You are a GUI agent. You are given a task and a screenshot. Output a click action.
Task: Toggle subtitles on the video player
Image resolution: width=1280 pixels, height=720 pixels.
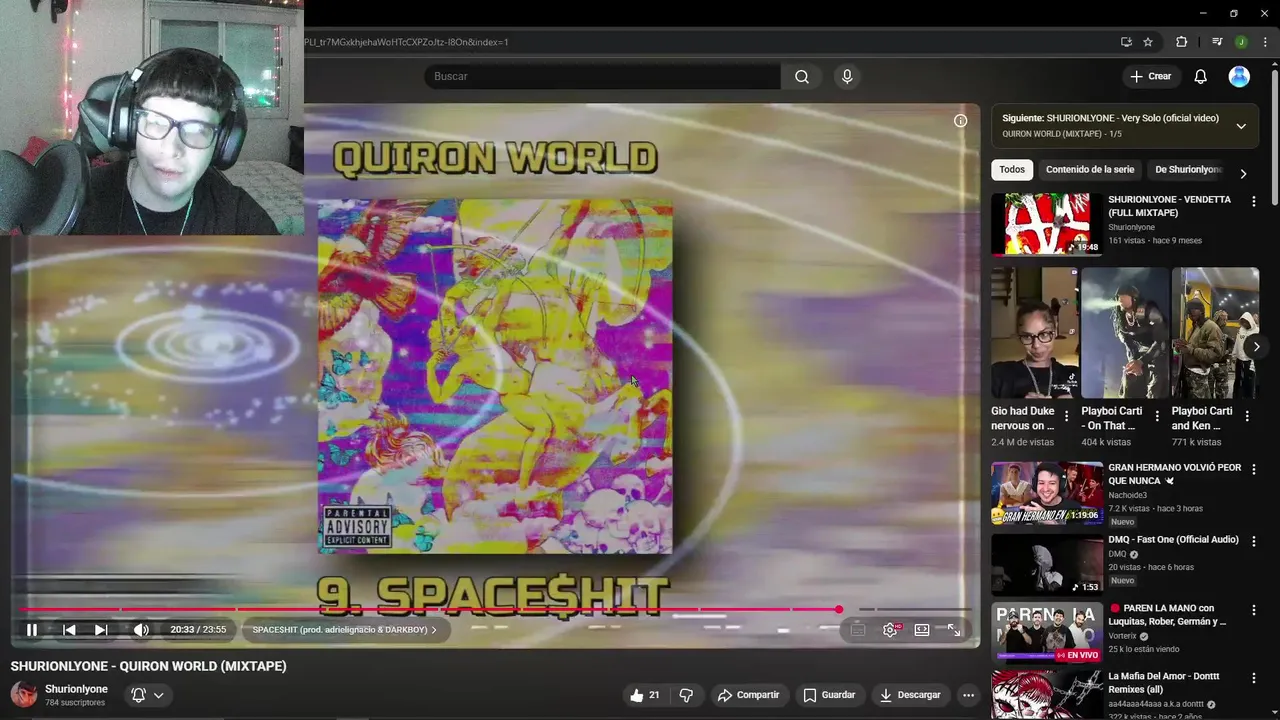click(x=857, y=630)
